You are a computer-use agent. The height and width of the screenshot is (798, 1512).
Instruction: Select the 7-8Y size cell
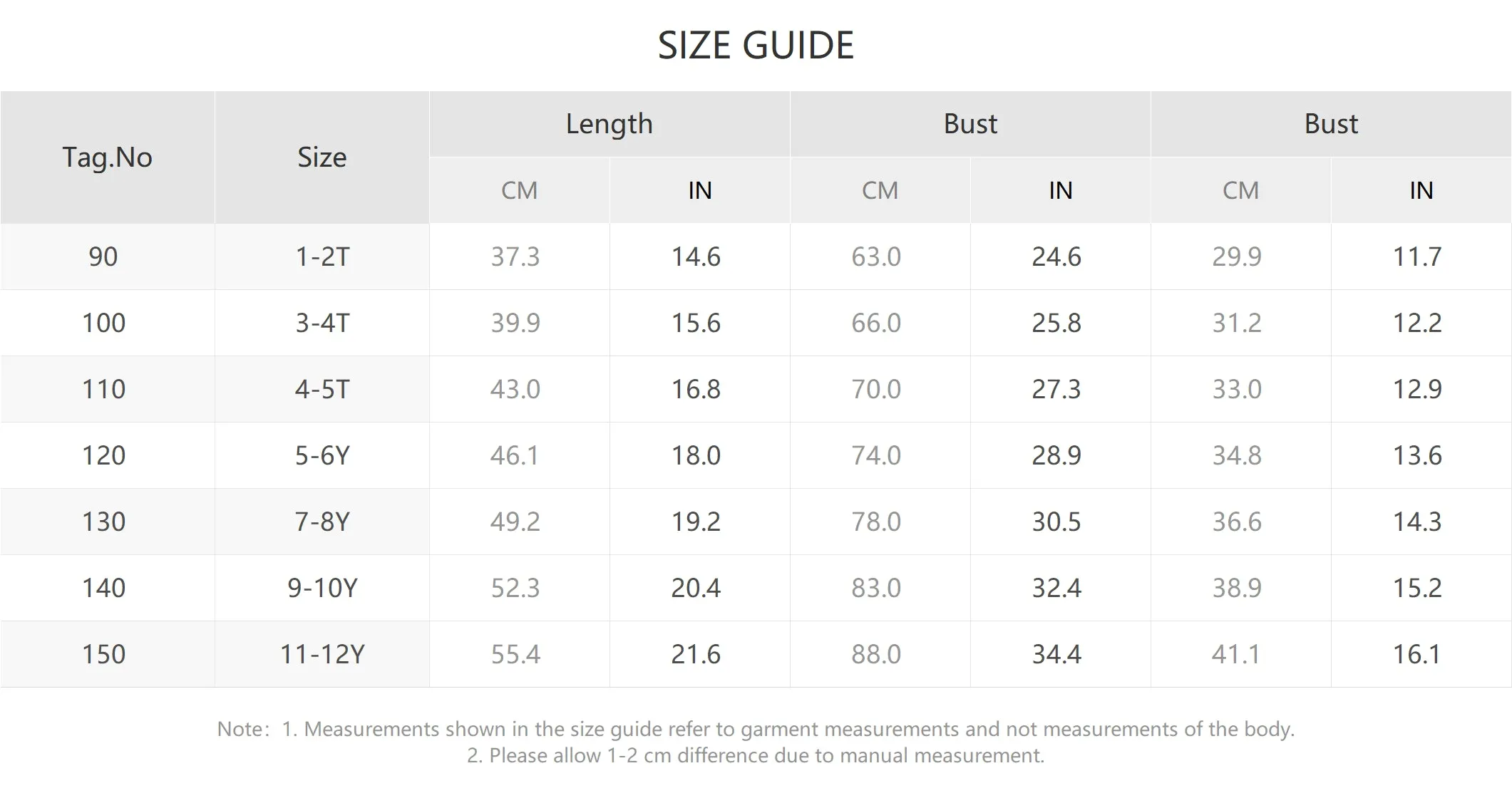(322, 522)
